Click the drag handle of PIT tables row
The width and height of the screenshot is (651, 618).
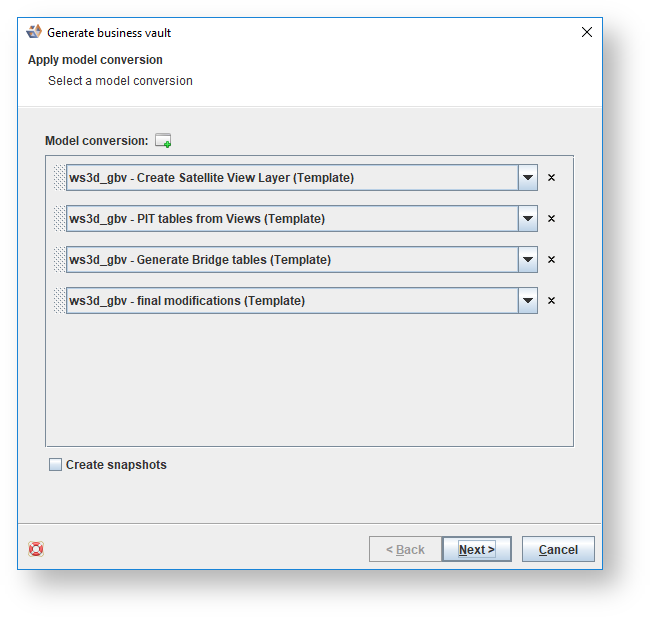coord(58,219)
